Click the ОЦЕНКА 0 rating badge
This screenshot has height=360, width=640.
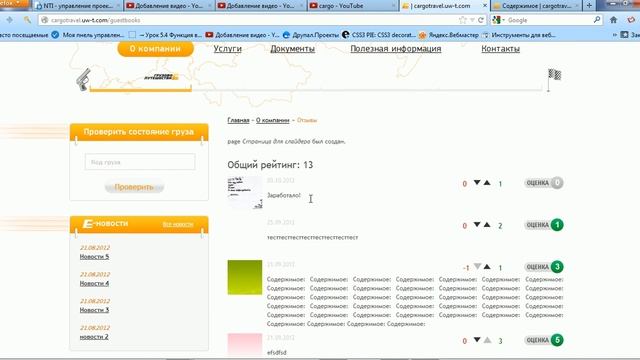[544, 183]
